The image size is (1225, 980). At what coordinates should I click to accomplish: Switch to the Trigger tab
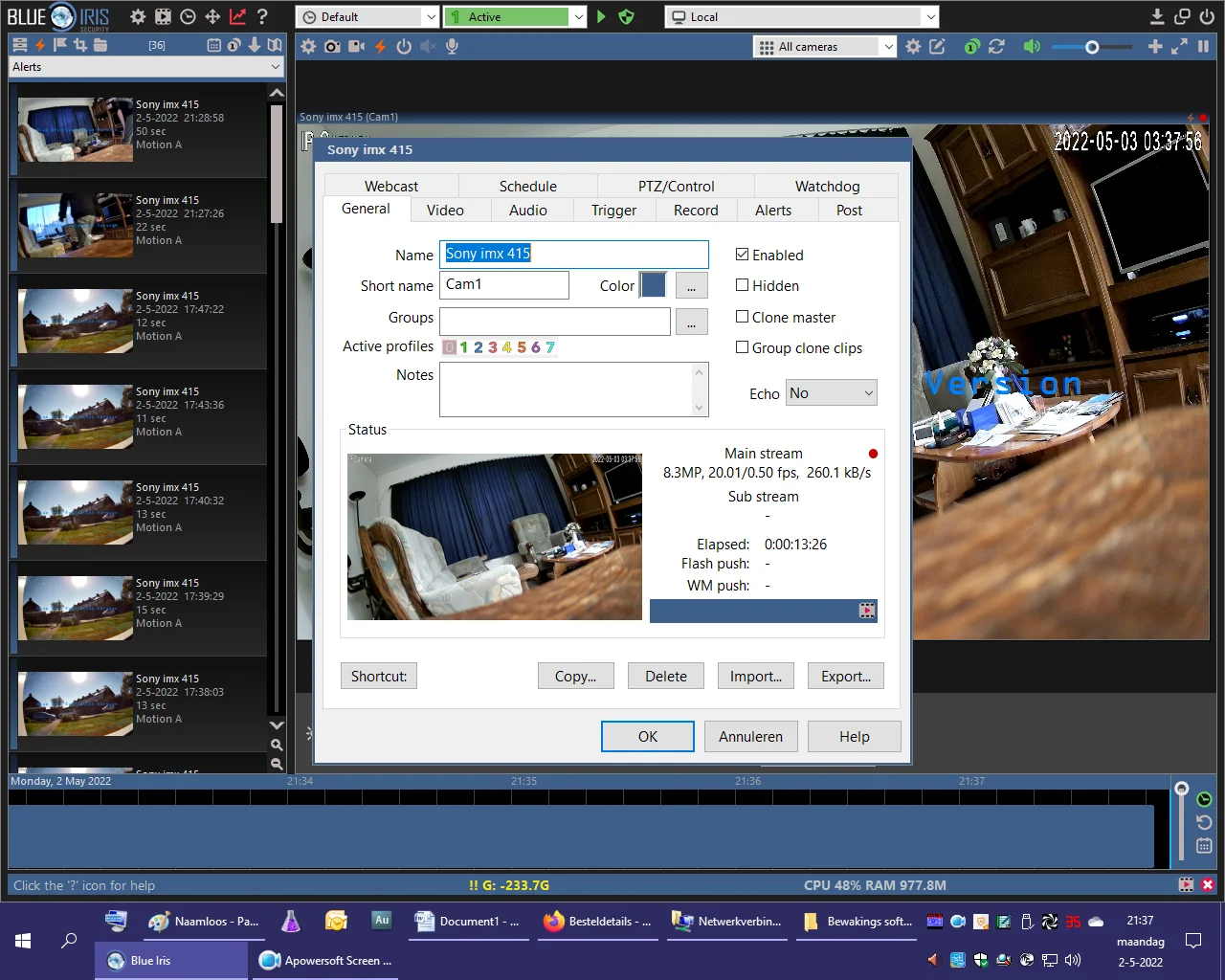point(613,211)
